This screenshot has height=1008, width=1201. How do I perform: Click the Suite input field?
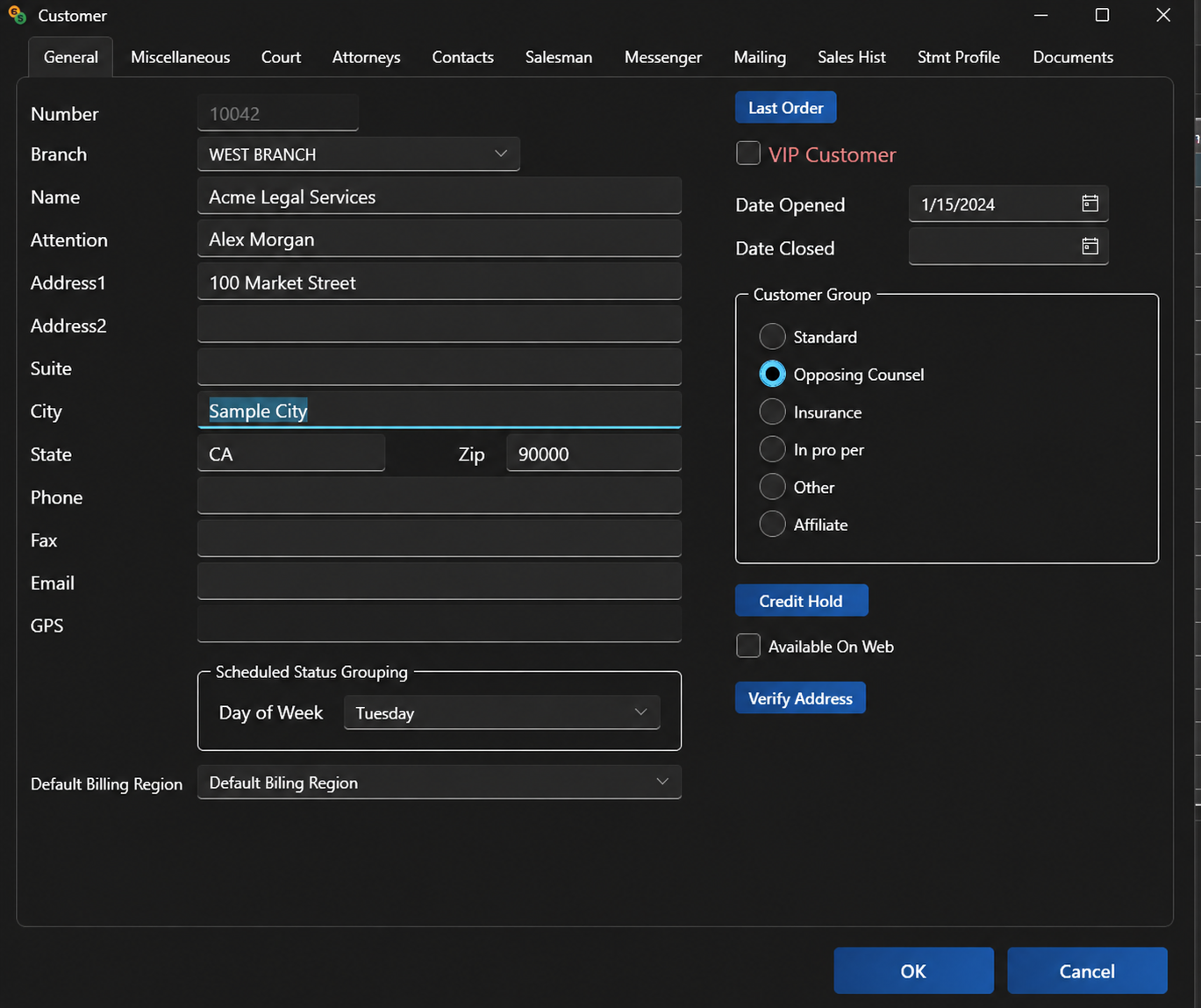[x=440, y=368]
